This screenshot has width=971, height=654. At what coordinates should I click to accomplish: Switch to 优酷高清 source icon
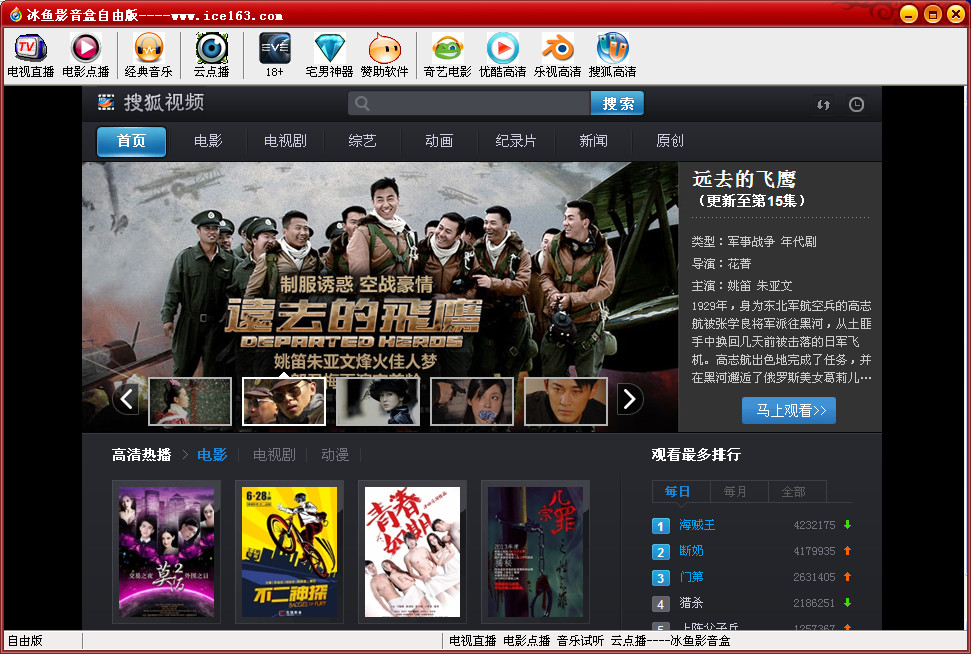(x=502, y=55)
